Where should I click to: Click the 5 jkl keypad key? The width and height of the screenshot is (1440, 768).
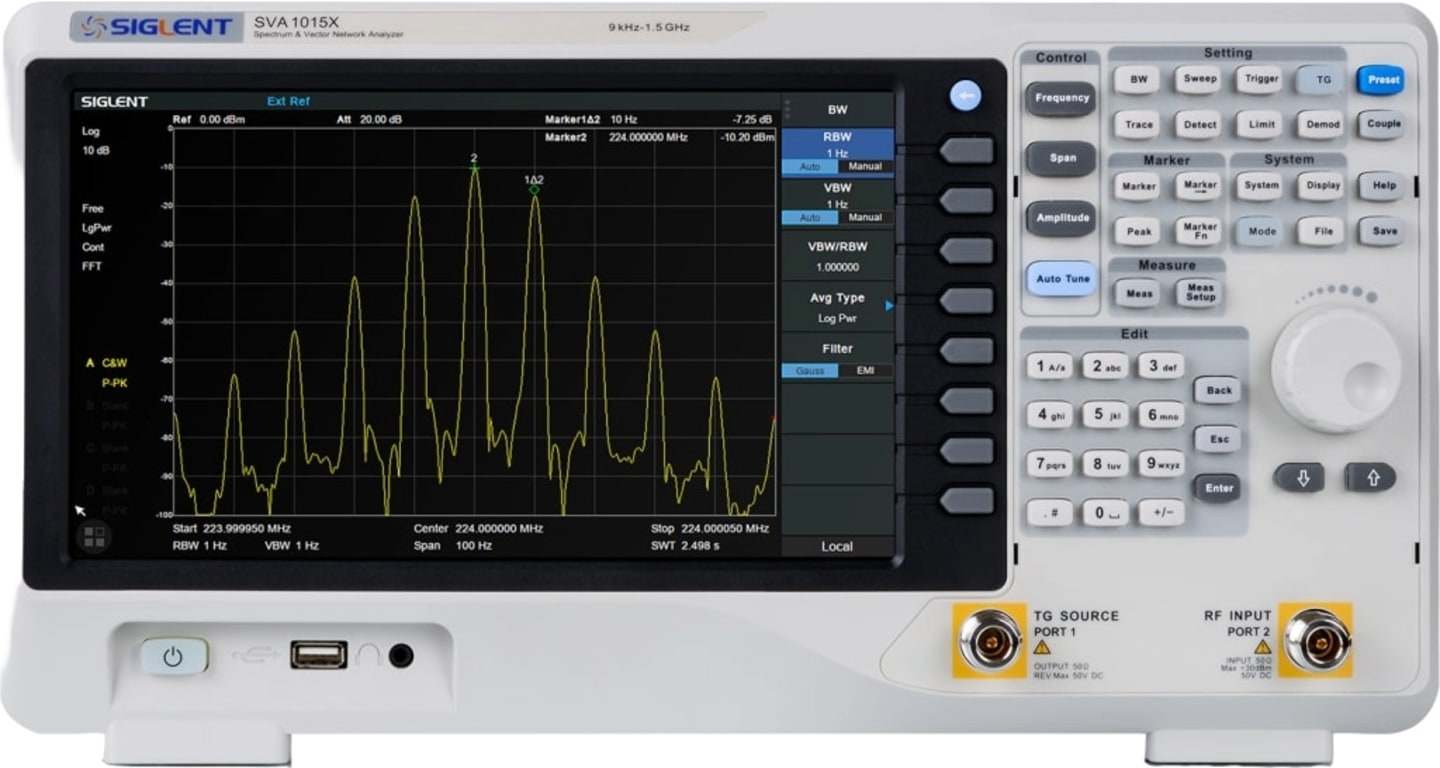[x=1105, y=415]
